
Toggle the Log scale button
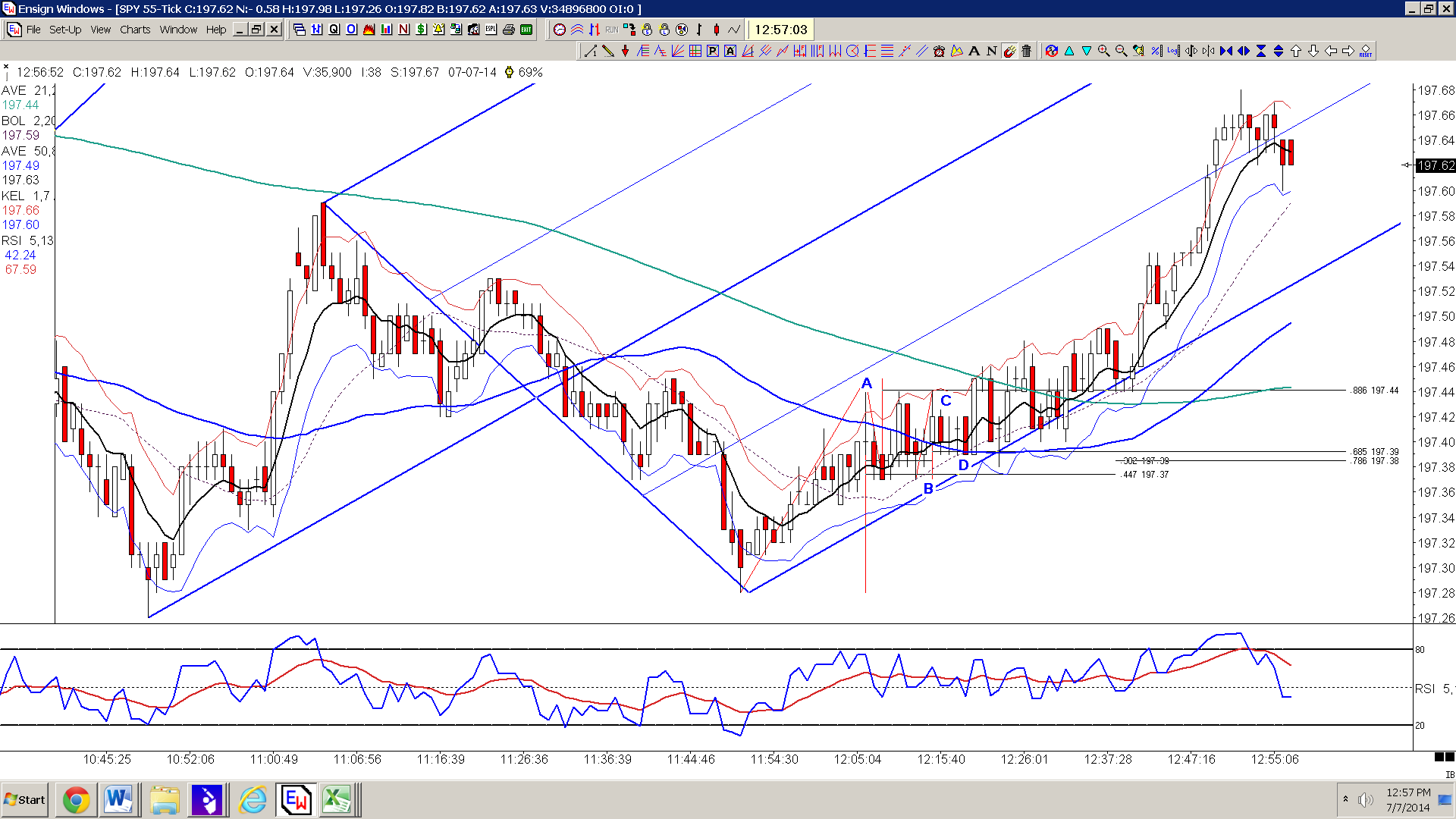coord(1173,51)
